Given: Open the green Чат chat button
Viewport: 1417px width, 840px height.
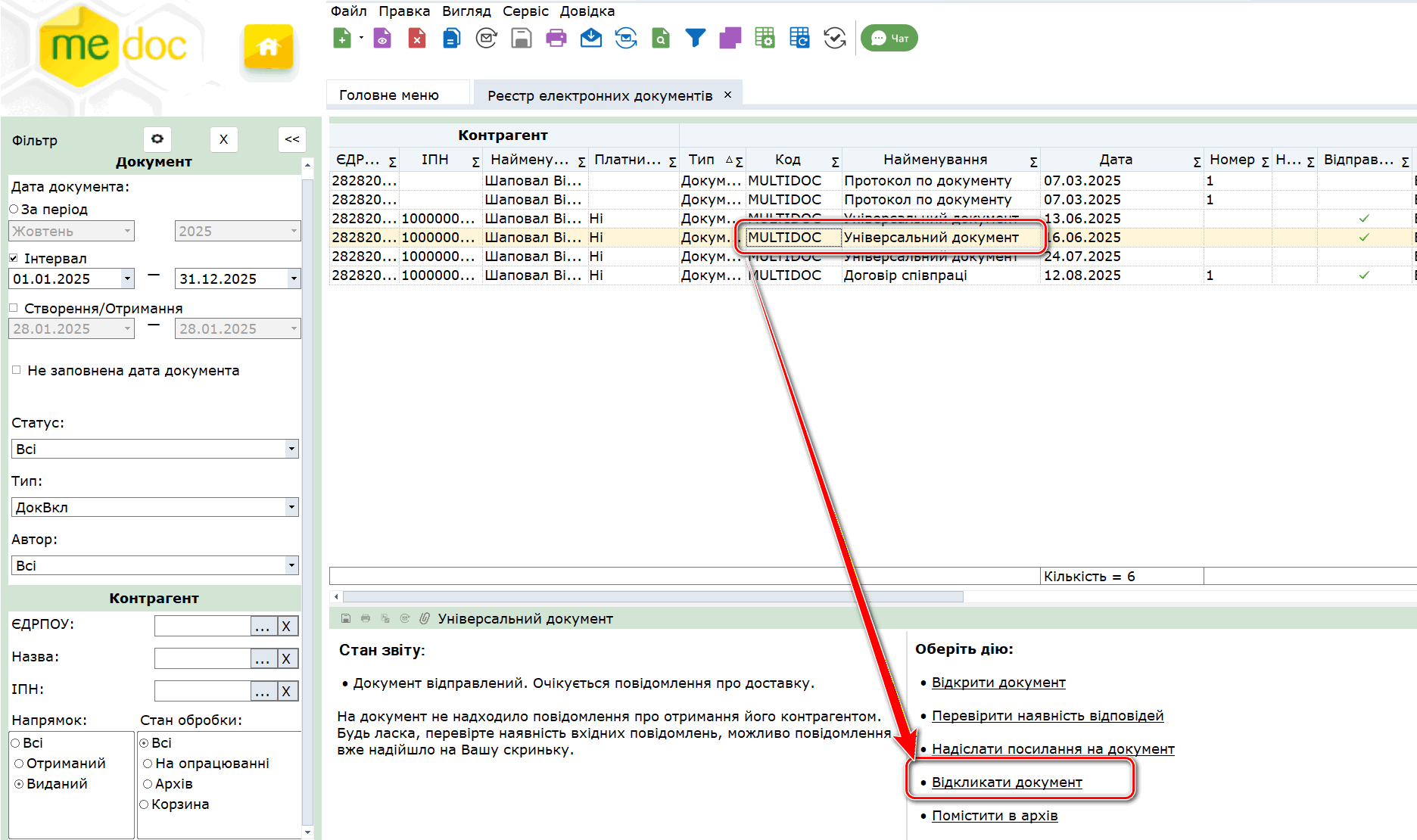Looking at the screenshot, I should click(x=889, y=38).
